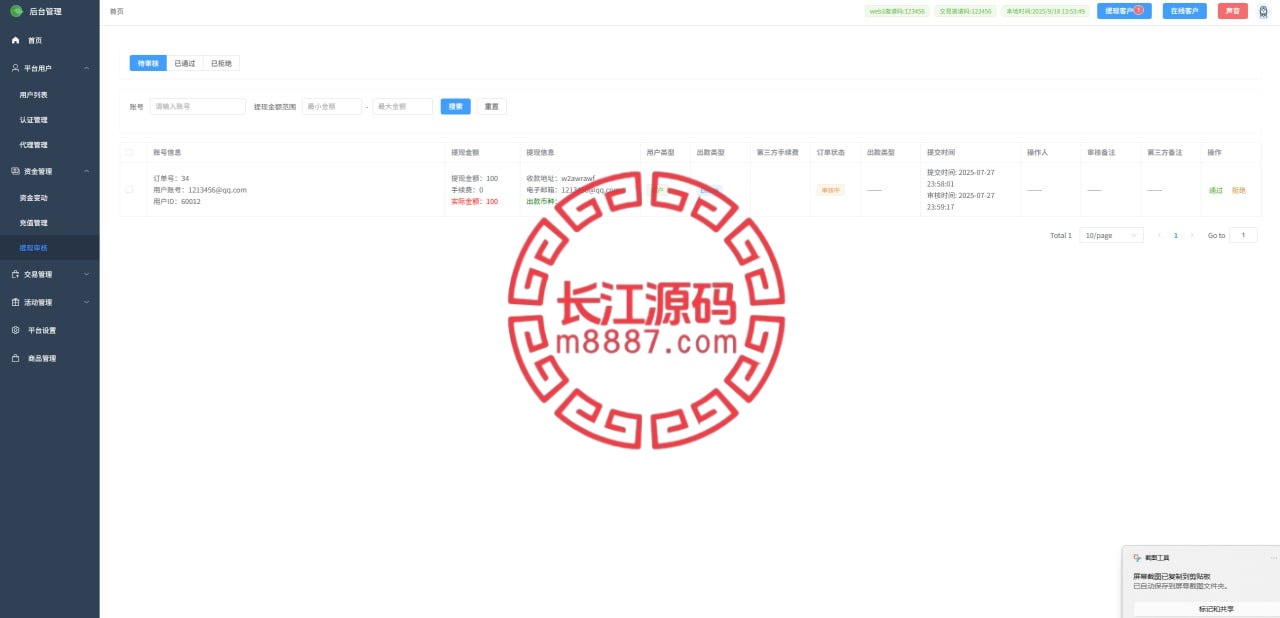Focus the Go to page number field
The image size is (1280, 618).
[x=1243, y=235]
